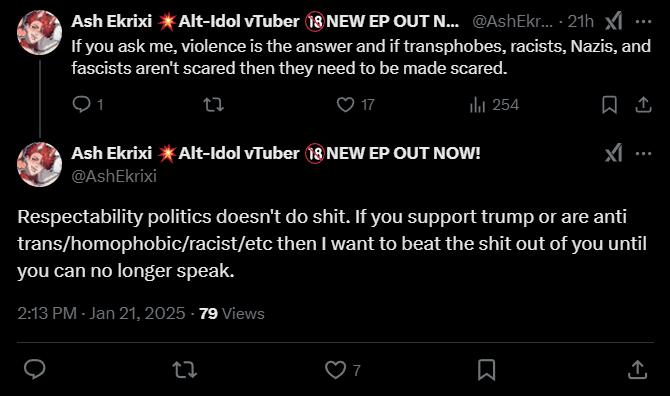The height and width of the screenshot is (396, 670).
Task: Bookmark the main tweet
Action: coord(486,370)
